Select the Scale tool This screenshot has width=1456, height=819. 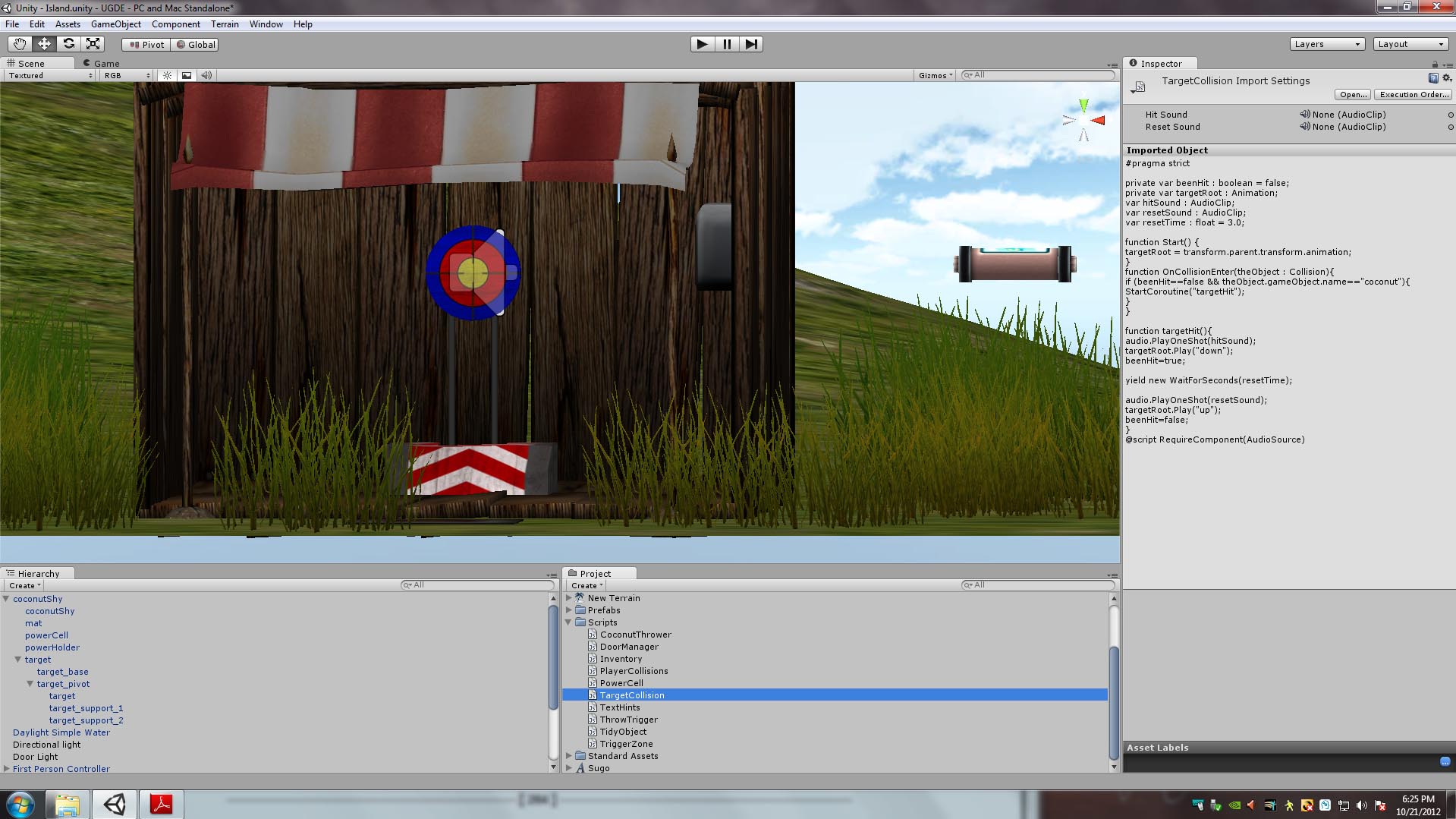[x=93, y=44]
